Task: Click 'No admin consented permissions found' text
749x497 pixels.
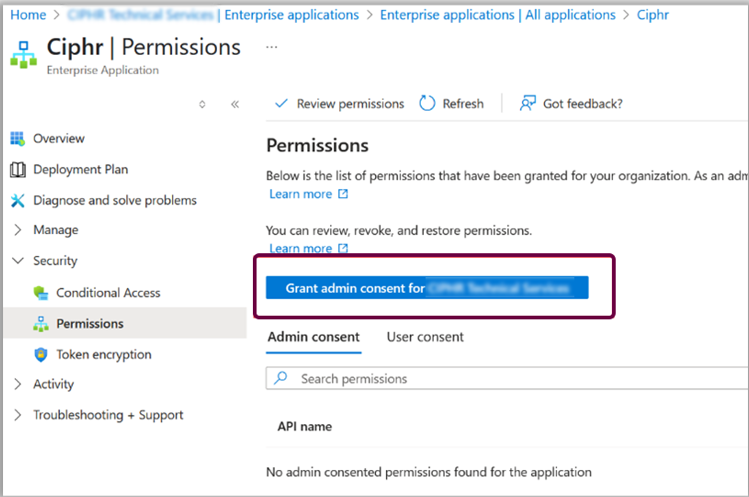Action: (x=428, y=472)
